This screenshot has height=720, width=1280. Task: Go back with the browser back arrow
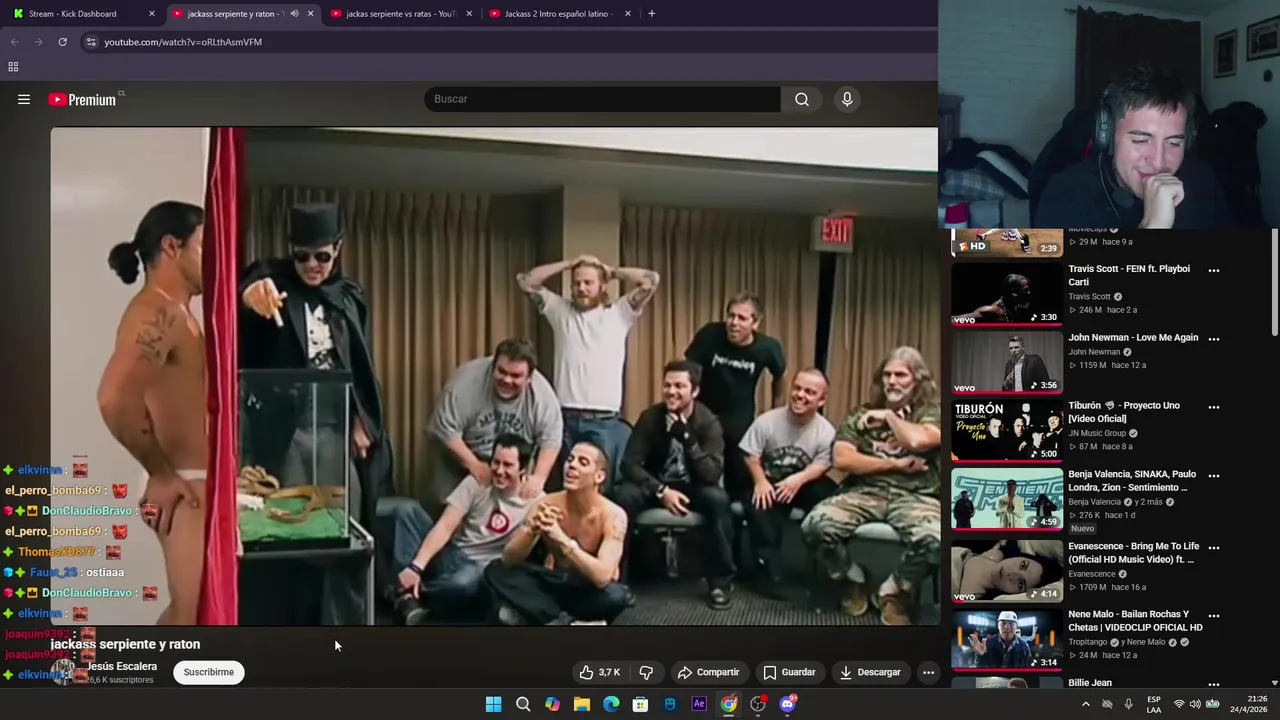coord(14,42)
